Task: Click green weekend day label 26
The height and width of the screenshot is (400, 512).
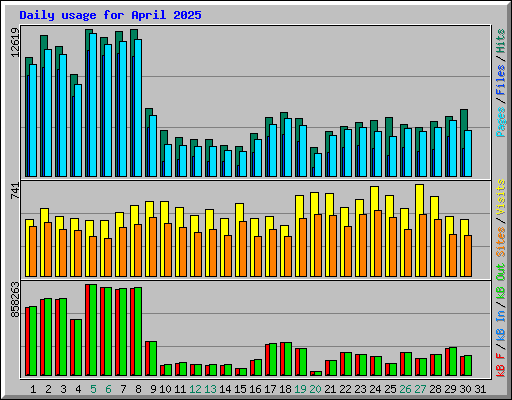Action: pos(405,389)
